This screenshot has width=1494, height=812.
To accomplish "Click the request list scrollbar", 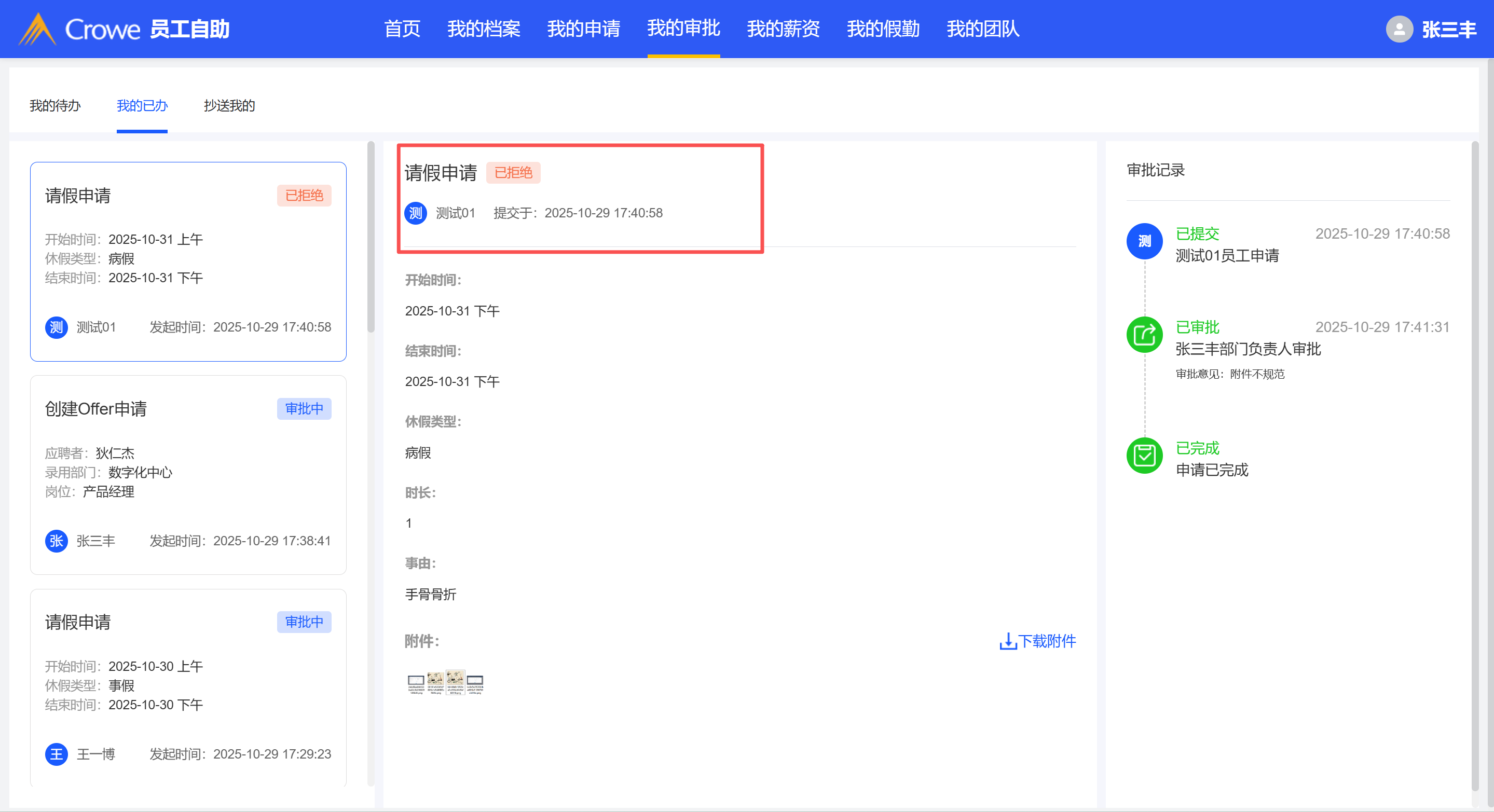I will [x=371, y=238].
